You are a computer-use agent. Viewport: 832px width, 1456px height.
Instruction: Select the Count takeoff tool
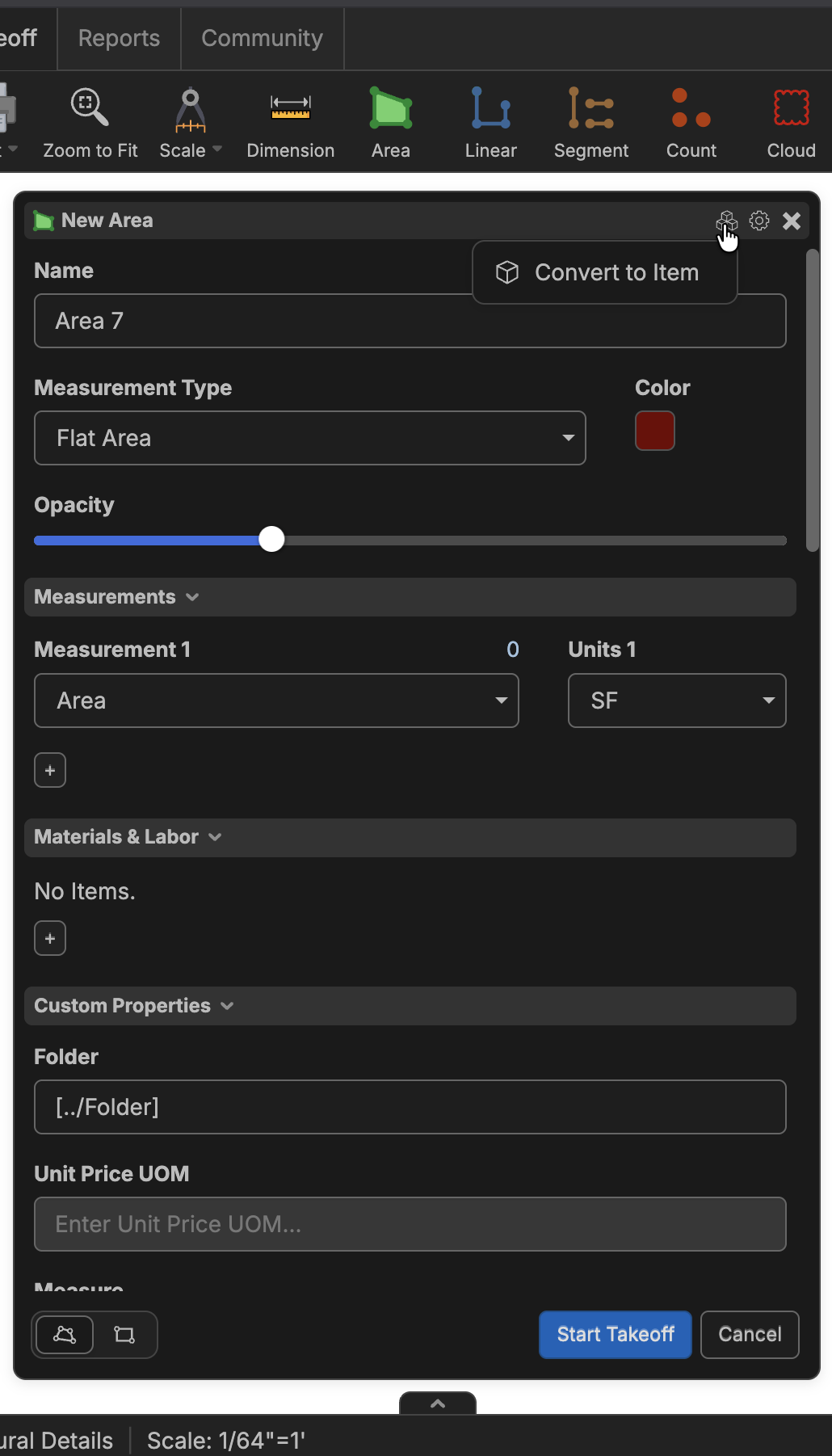(691, 123)
